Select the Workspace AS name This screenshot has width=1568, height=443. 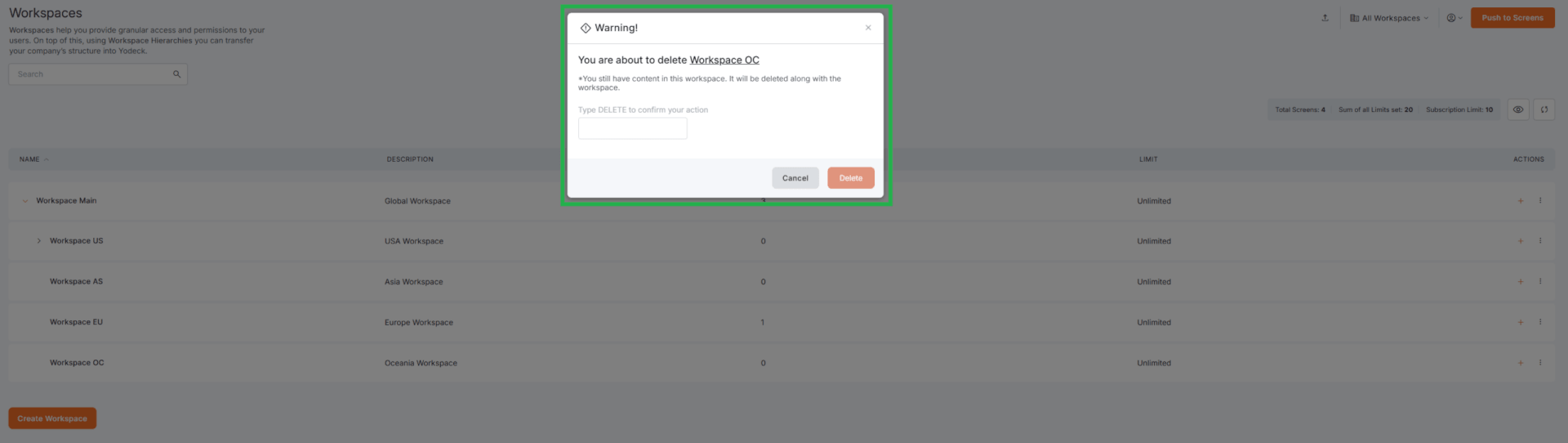[76, 282]
